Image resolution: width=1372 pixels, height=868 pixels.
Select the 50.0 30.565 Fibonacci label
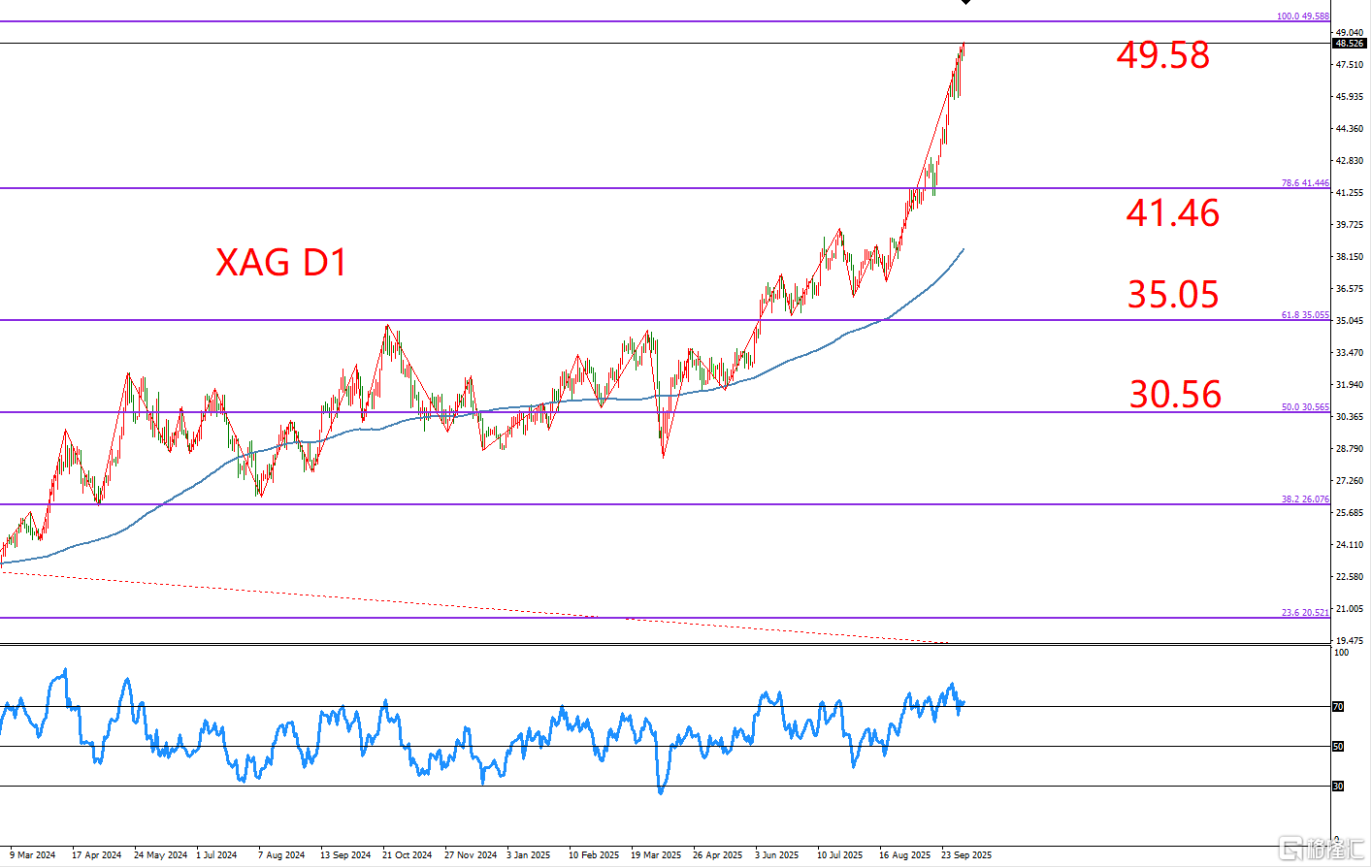(x=1304, y=407)
